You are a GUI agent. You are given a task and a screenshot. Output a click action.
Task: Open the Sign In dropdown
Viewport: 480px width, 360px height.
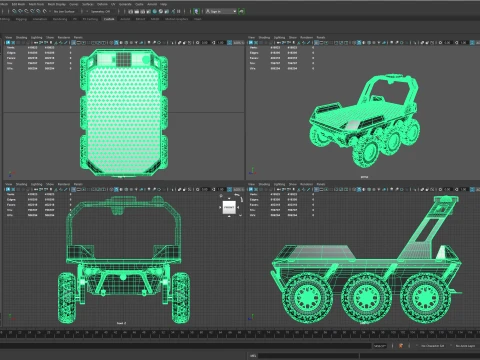221,11
